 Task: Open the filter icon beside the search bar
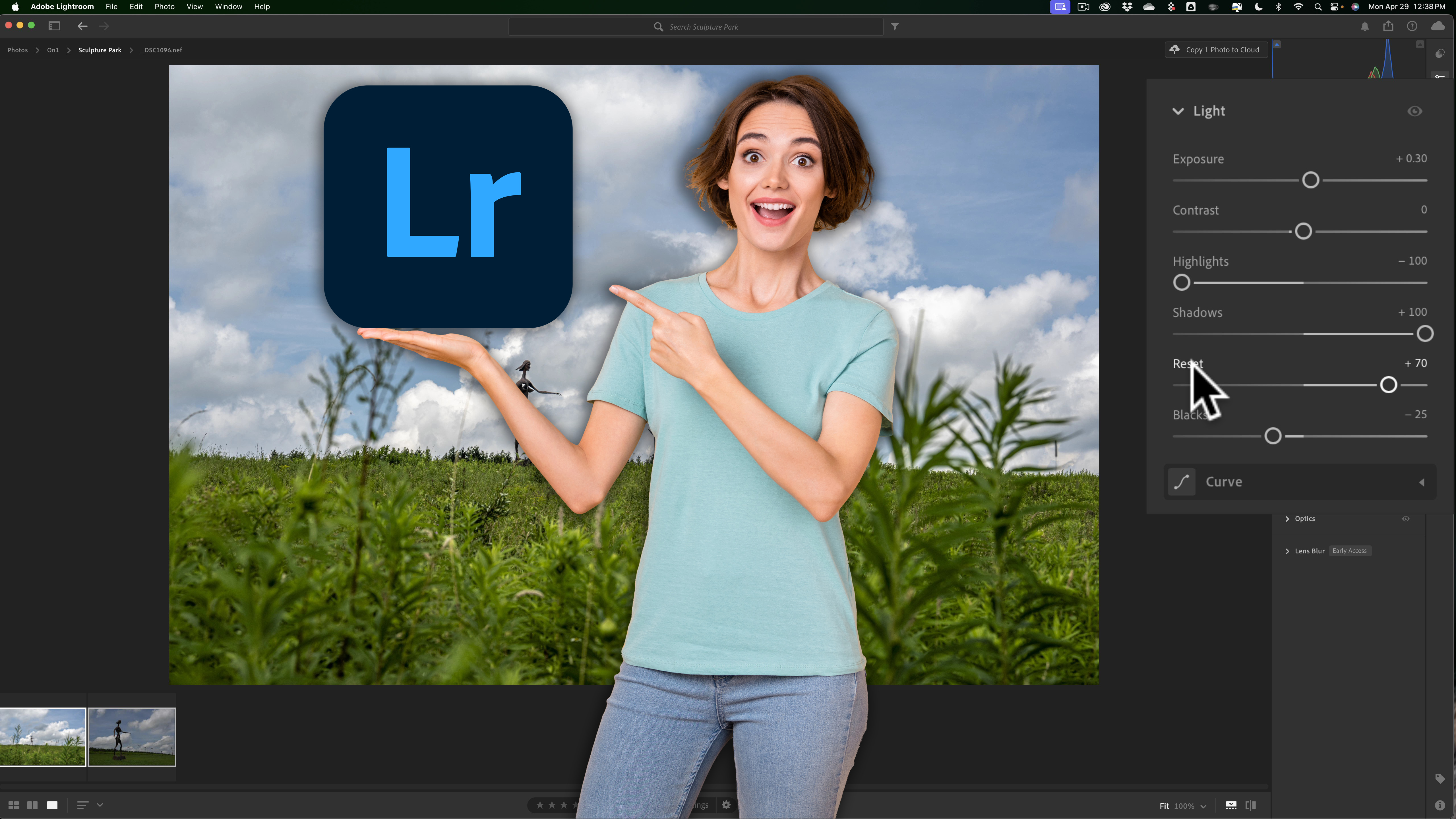(x=895, y=26)
